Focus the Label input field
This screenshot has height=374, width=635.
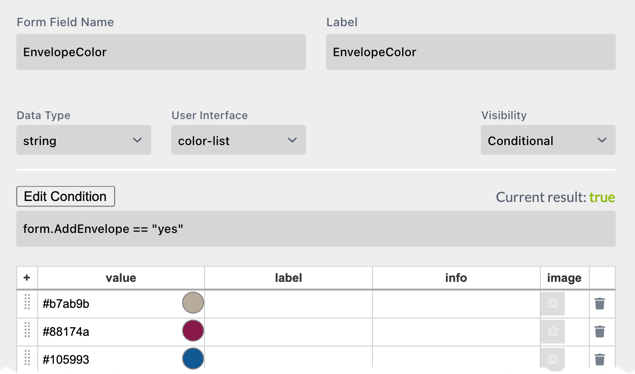(x=471, y=52)
